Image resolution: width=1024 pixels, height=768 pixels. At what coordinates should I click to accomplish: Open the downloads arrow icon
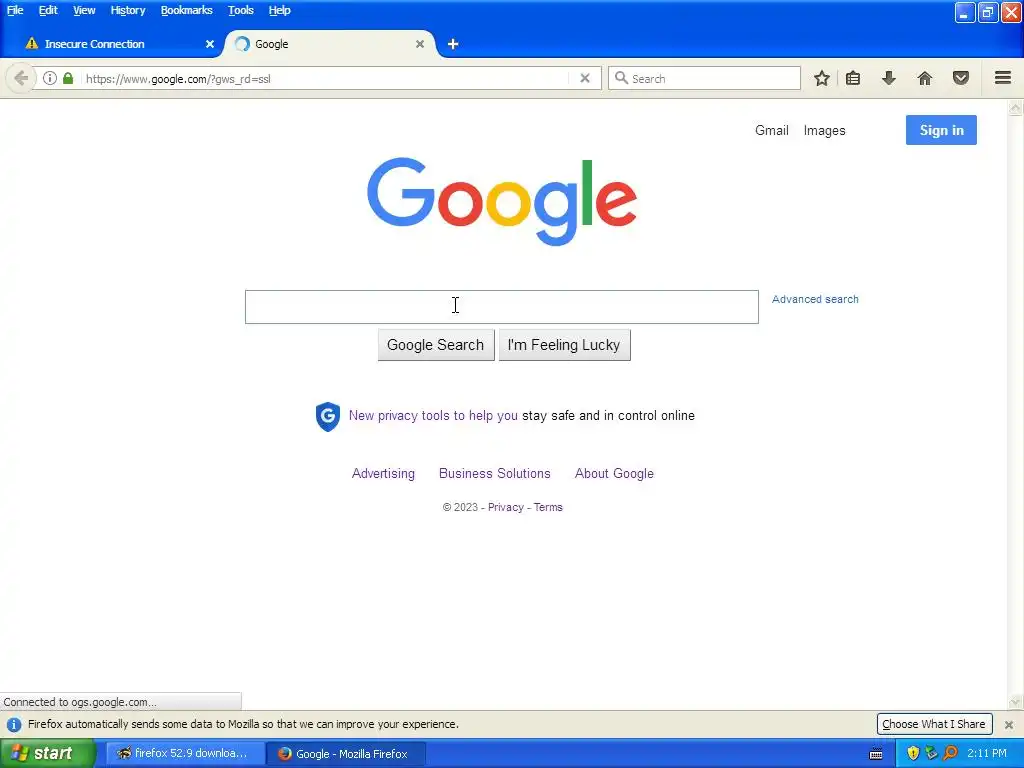[889, 78]
